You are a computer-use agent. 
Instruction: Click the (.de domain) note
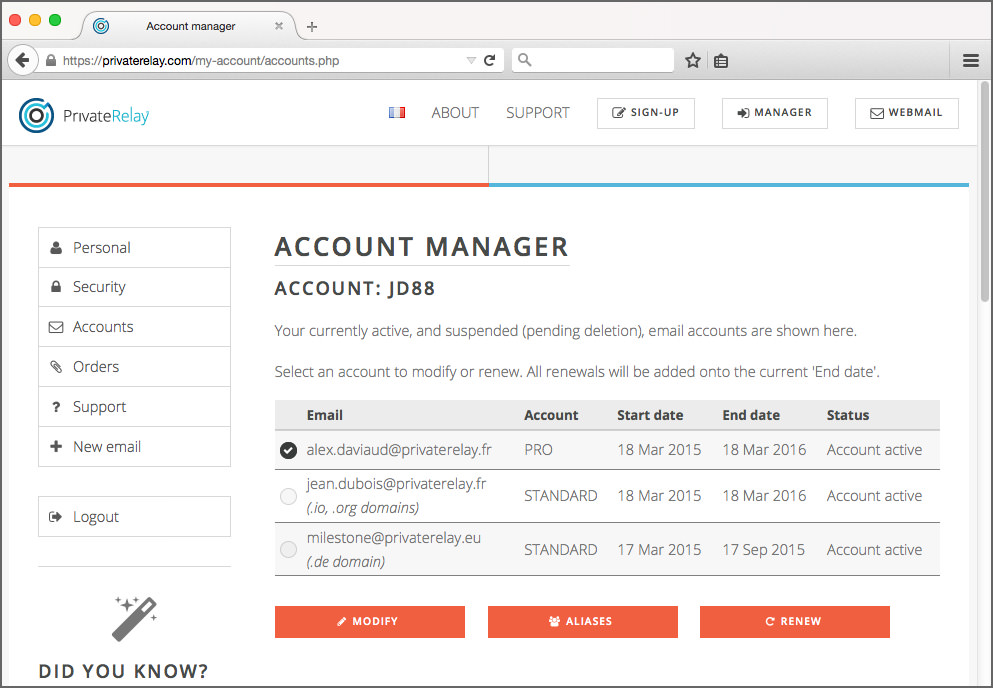(x=346, y=562)
